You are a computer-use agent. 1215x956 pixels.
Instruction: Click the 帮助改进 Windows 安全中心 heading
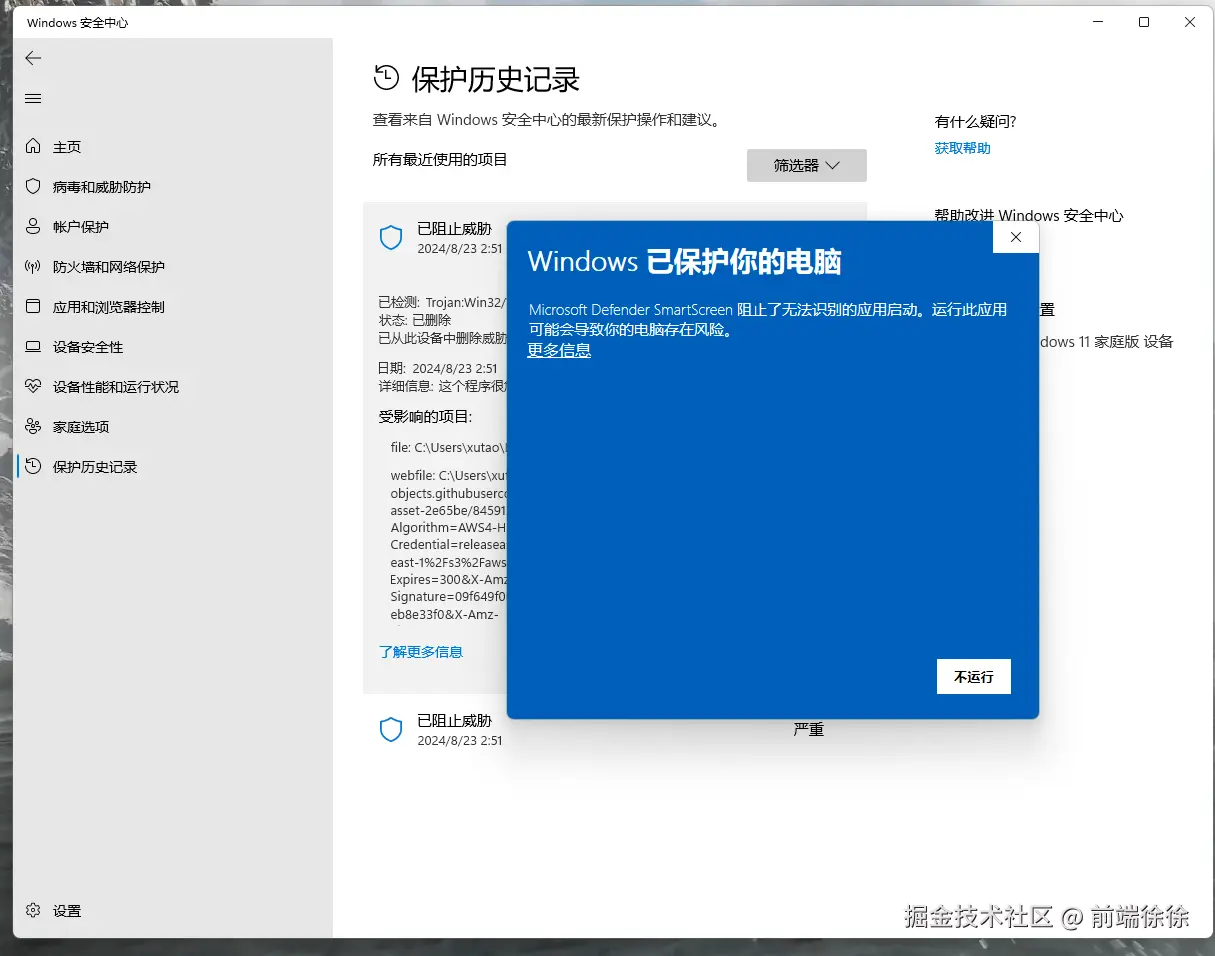1029,216
